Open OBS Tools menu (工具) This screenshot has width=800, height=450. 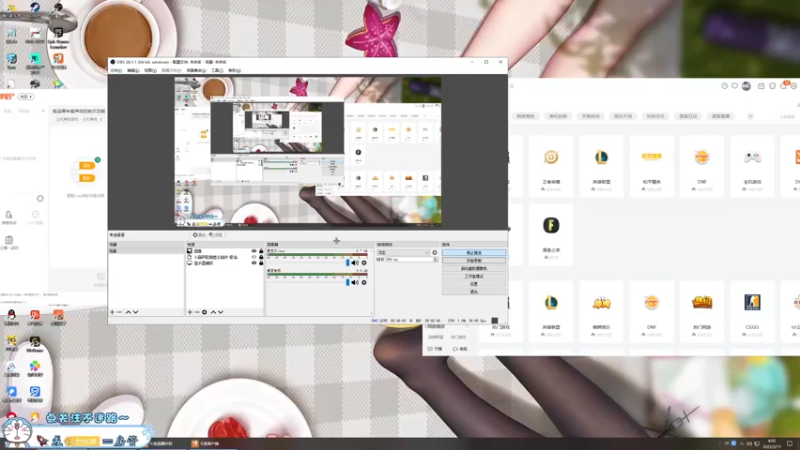217,70
